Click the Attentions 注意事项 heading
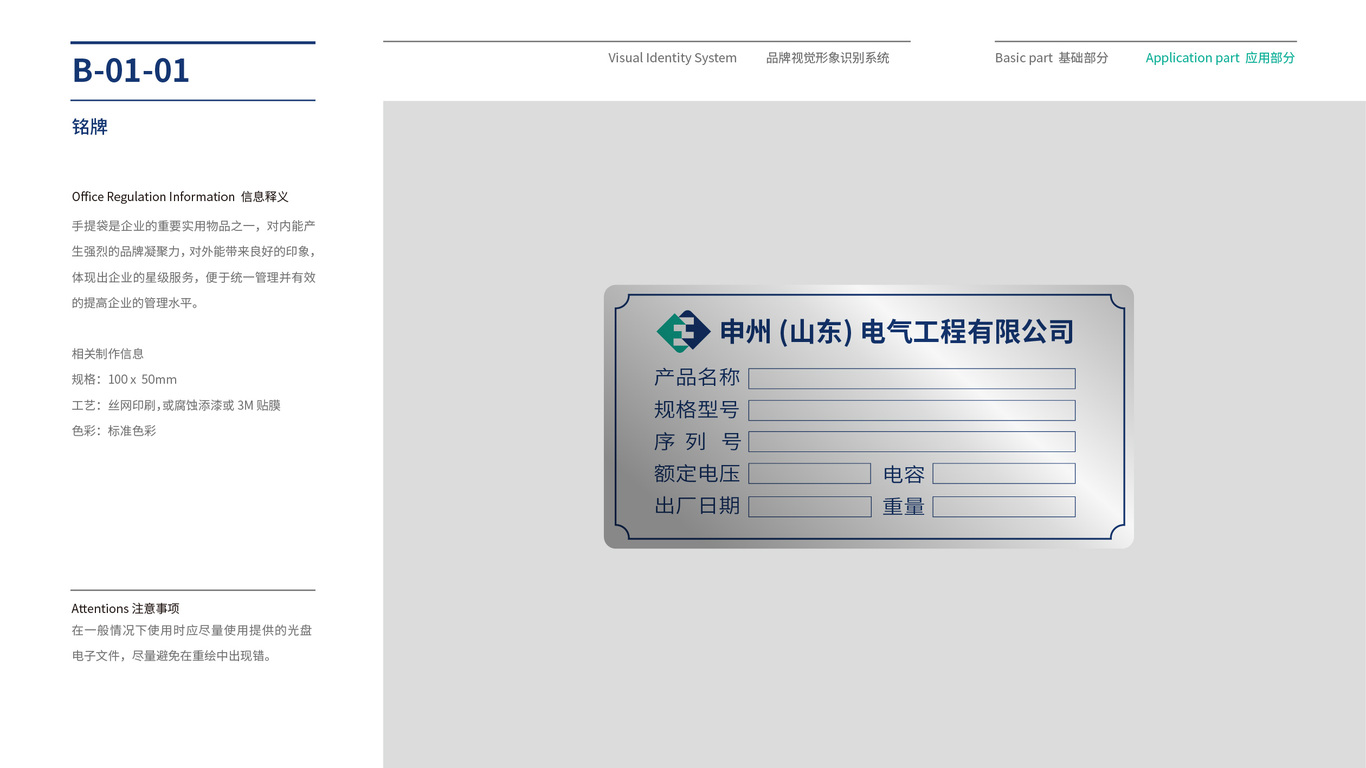The width and height of the screenshot is (1366, 768). coord(125,608)
